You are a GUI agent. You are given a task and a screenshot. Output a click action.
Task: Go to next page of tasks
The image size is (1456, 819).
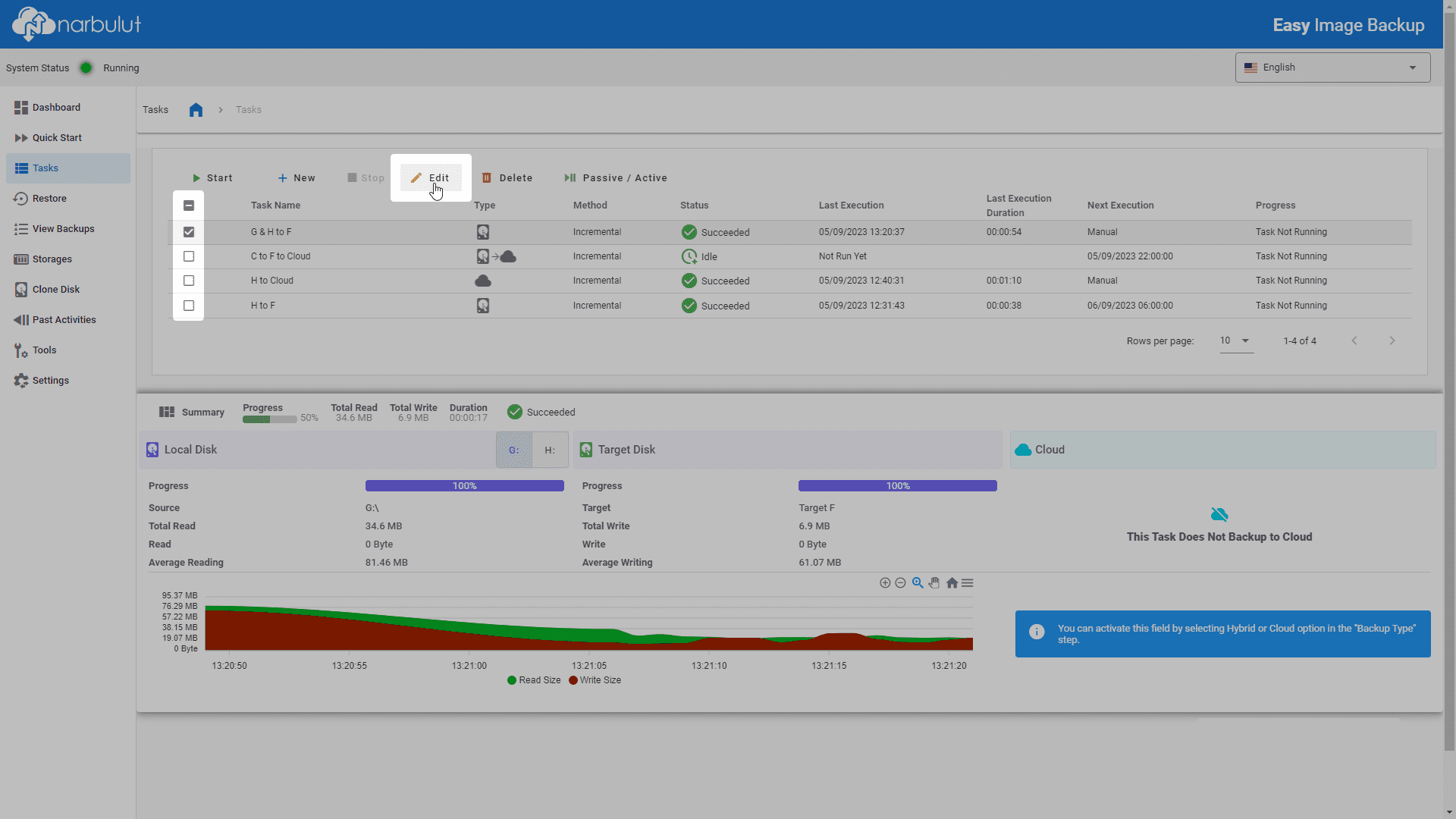tap(1392, 341)
